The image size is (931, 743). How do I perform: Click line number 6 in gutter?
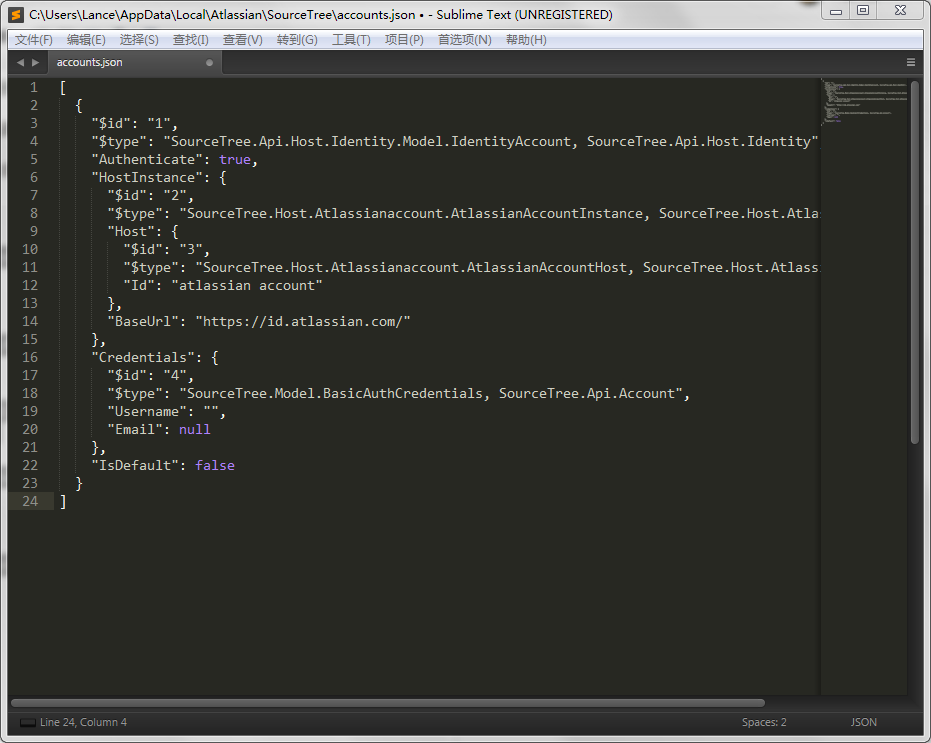[34, 177]
